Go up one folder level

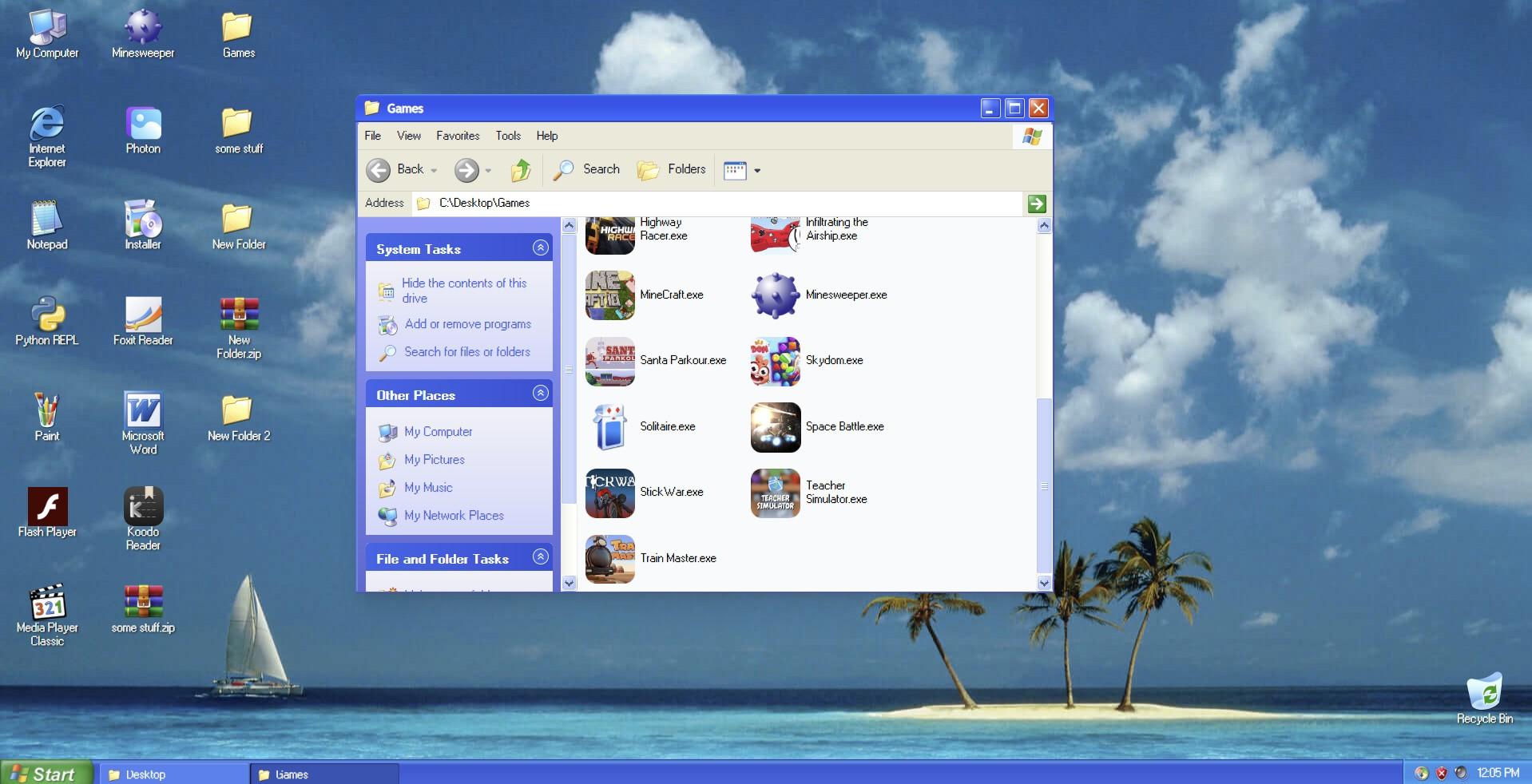click(521, 169)
